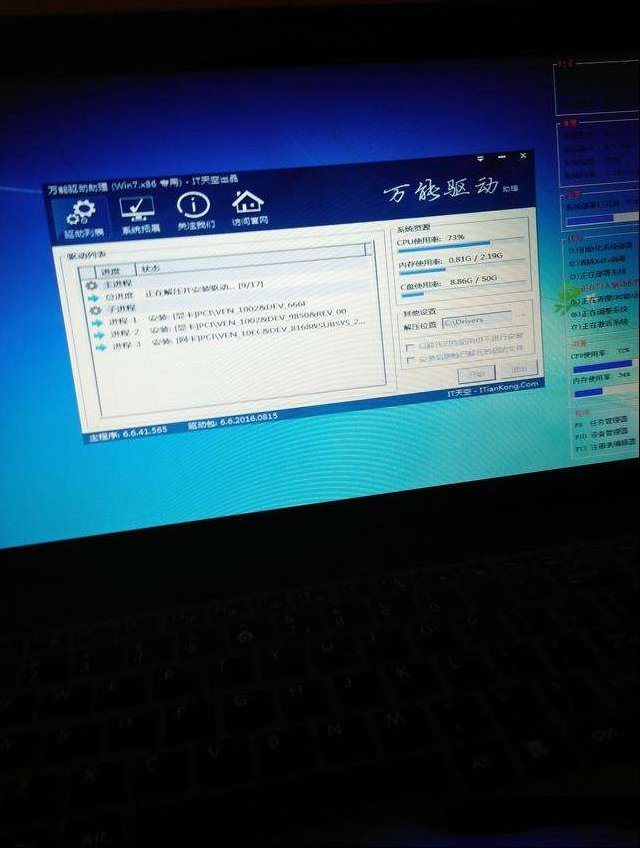This screenshot has width=640, height=848.
Task: Click the 主程序: 6.6.41.565 version text
Action: coord(129,433)
